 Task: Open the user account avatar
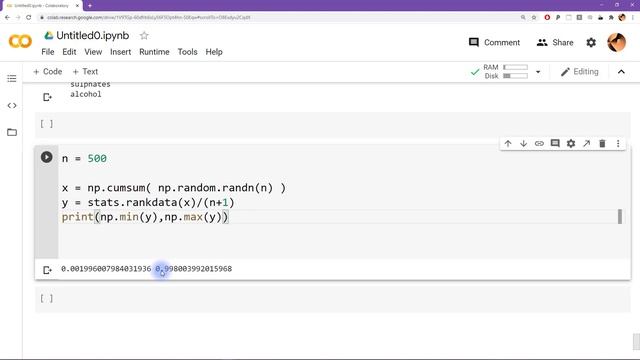pos(616,42)
